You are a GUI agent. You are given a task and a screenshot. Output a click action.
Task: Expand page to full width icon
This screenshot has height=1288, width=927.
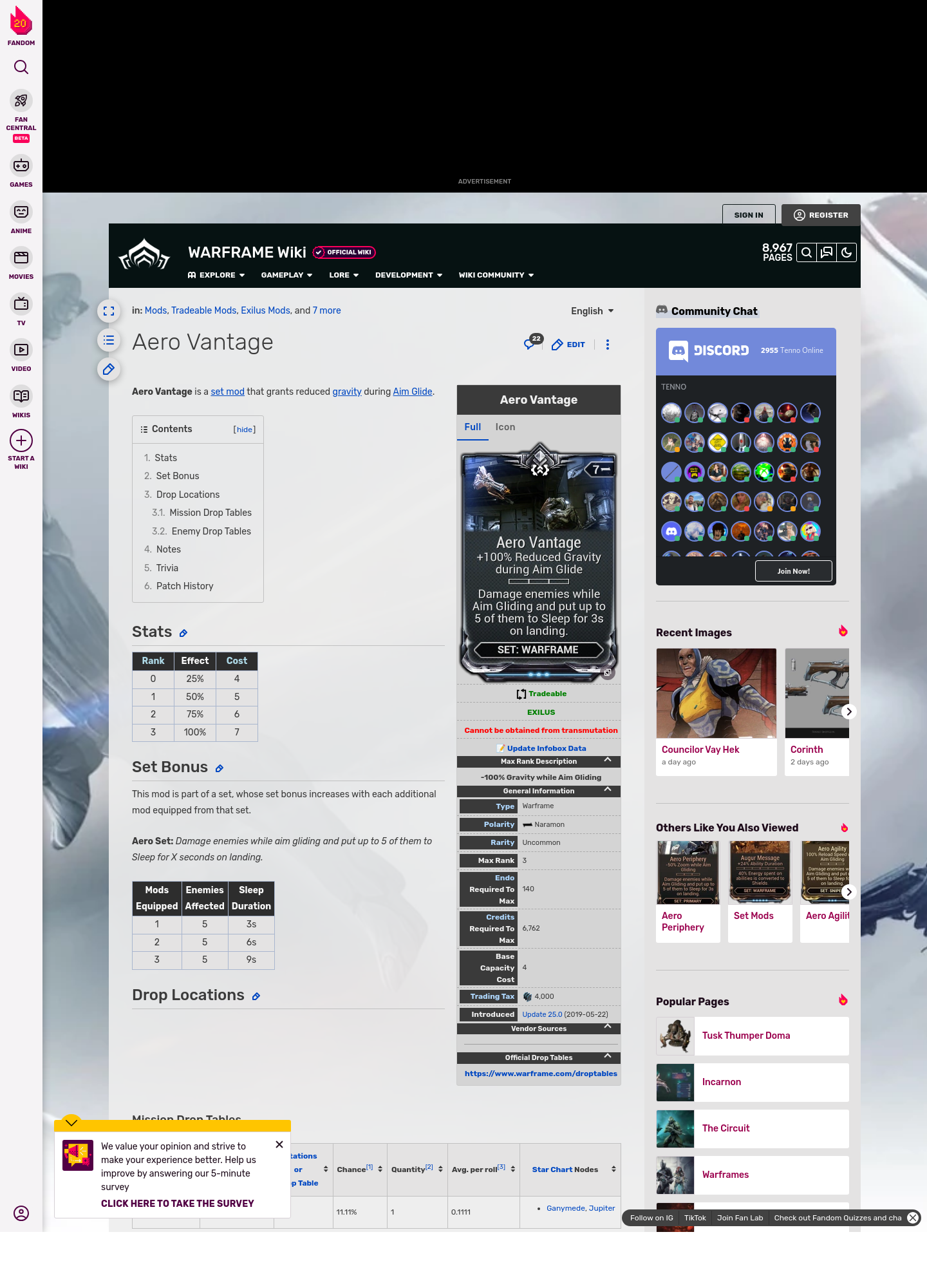[109, 311]
